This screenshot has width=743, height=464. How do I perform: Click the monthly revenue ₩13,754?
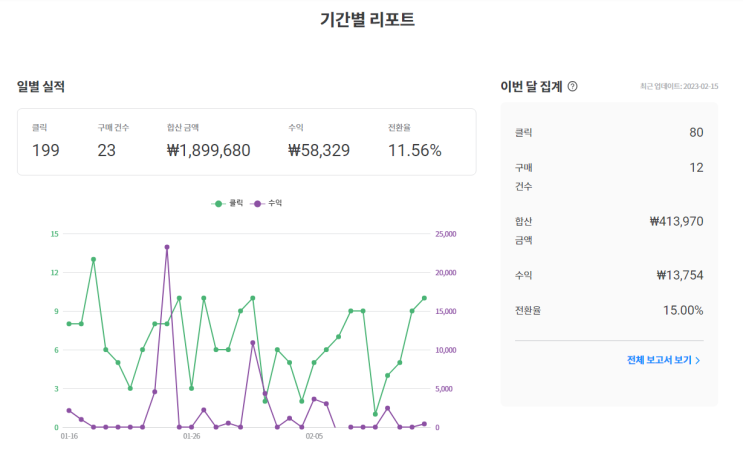tap(680, 275)
